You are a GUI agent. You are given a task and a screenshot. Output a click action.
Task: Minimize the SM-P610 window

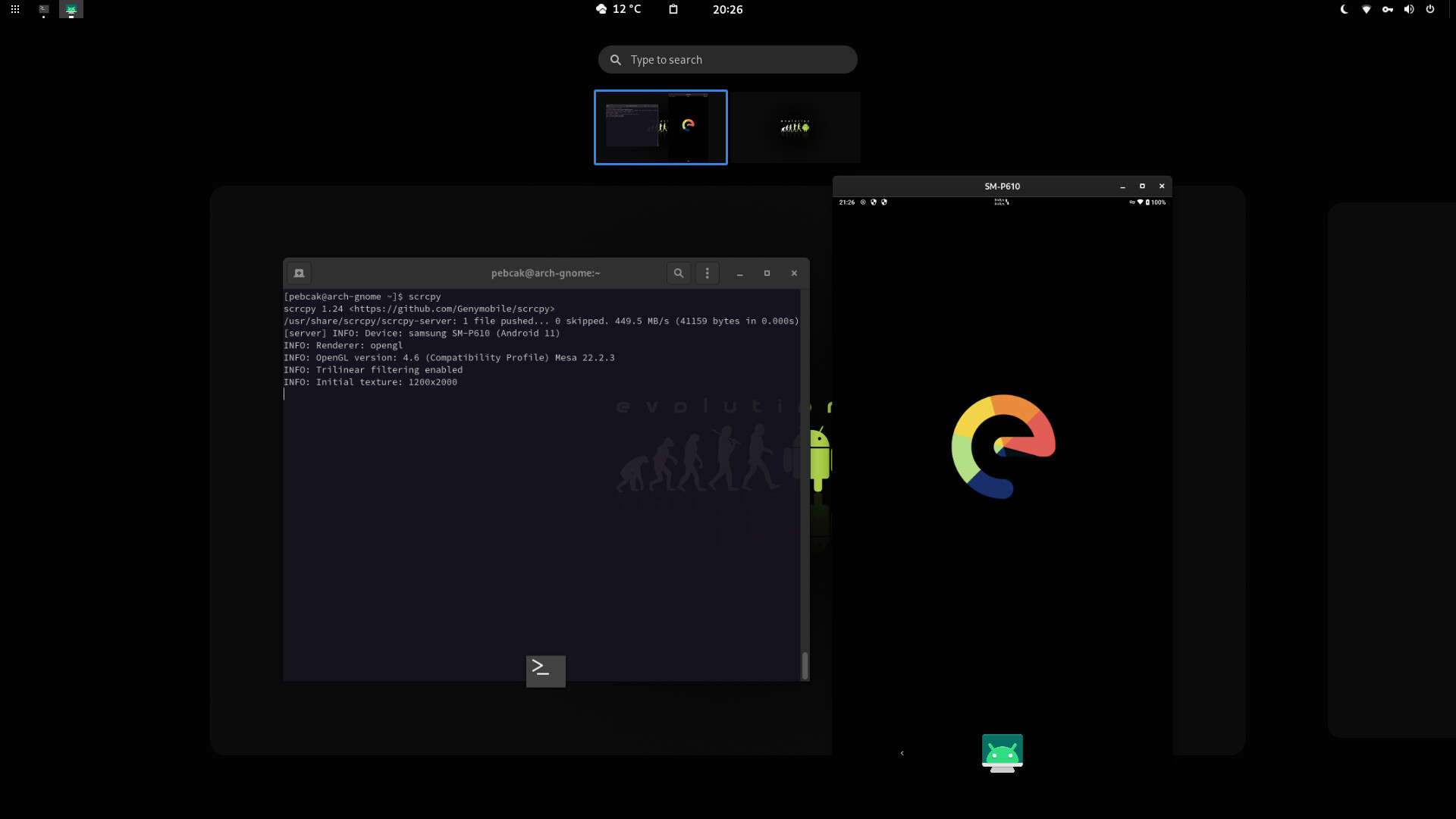1122,187
